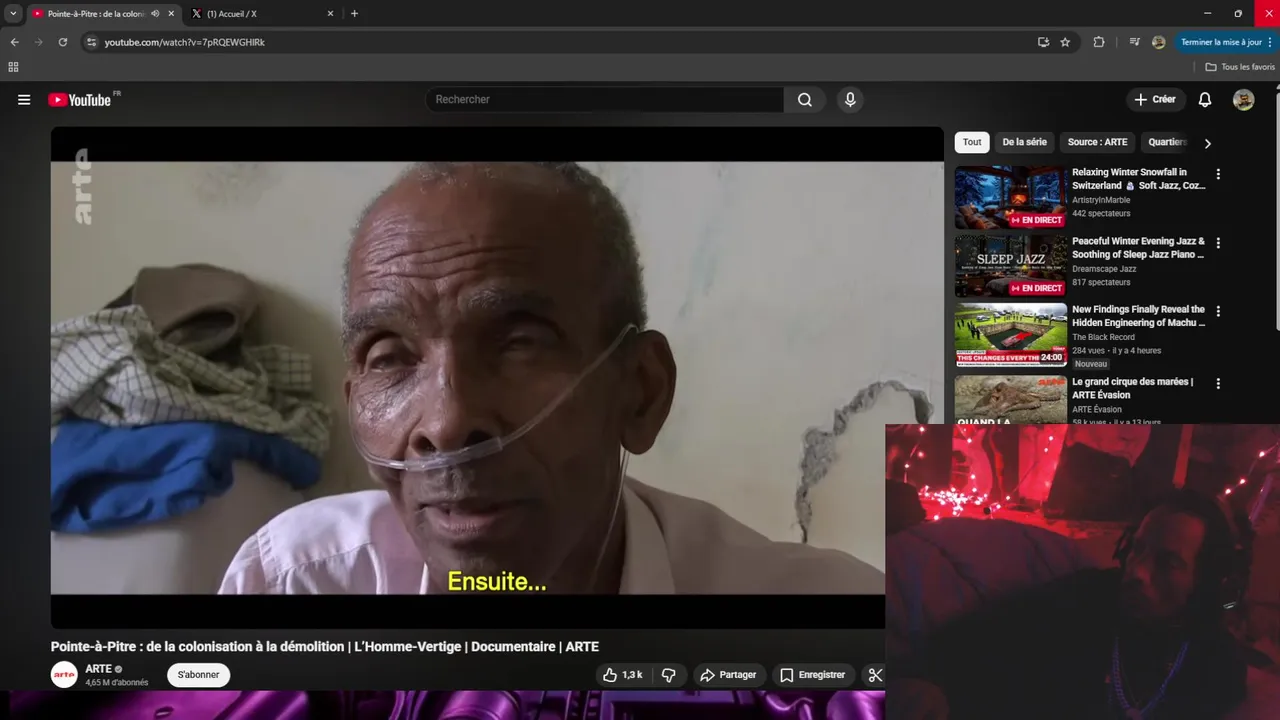Open options for Machu Picchu findings video
This screenshot has width=1280, height=720.
click(1217, 311)
